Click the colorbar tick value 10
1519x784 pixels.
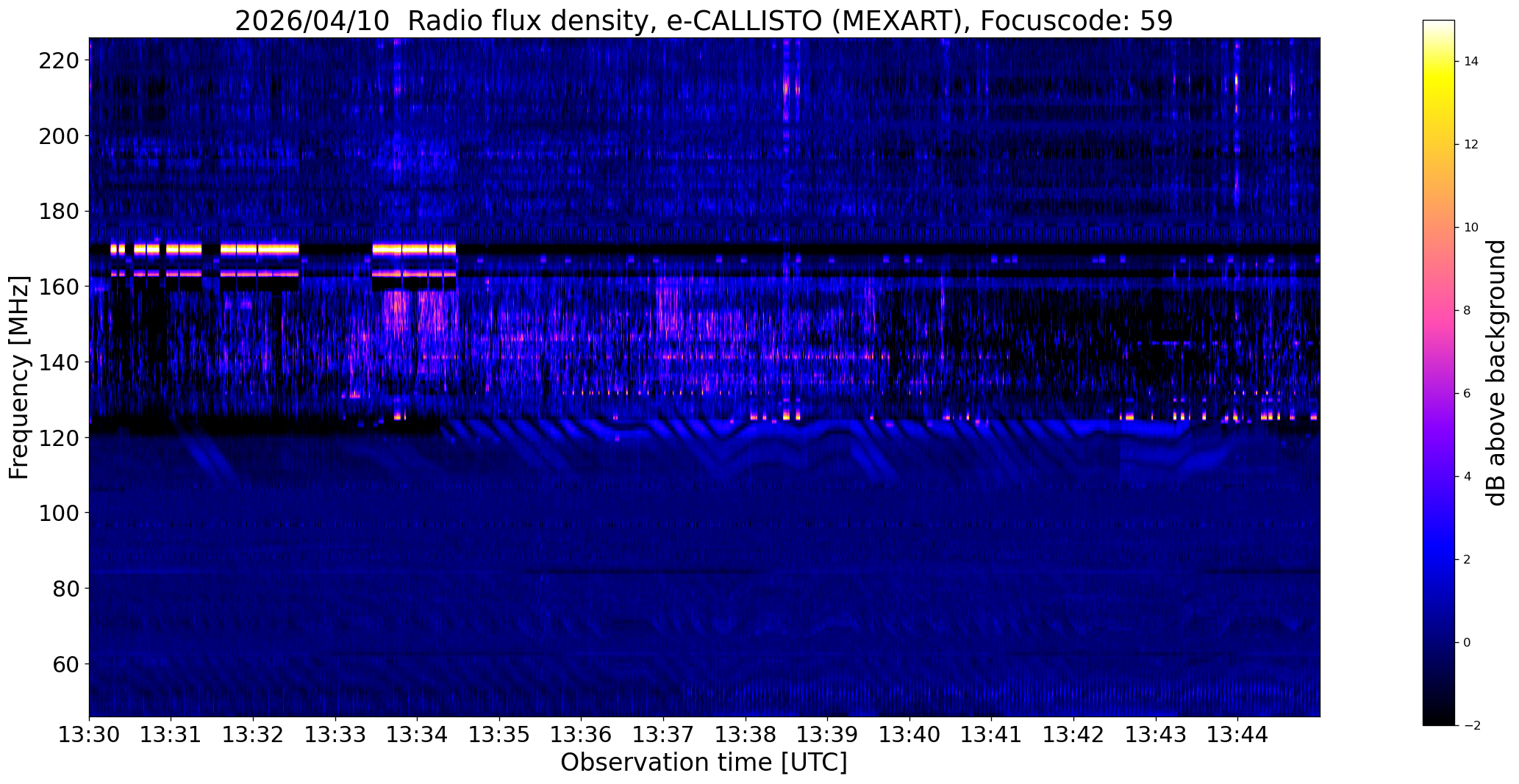1471,228
